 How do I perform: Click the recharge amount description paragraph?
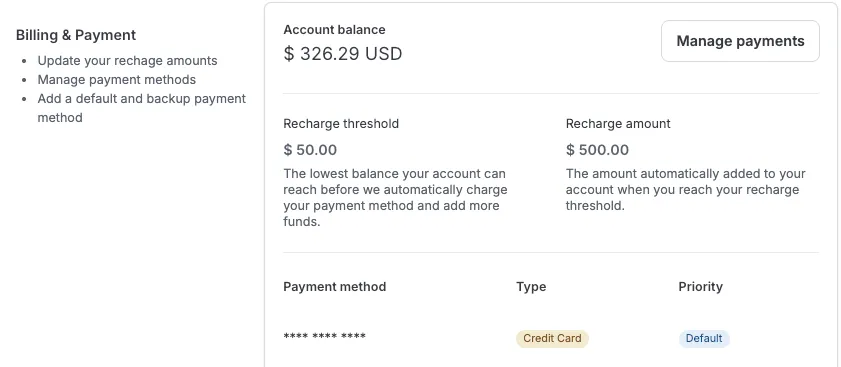[x=686, y=190]
